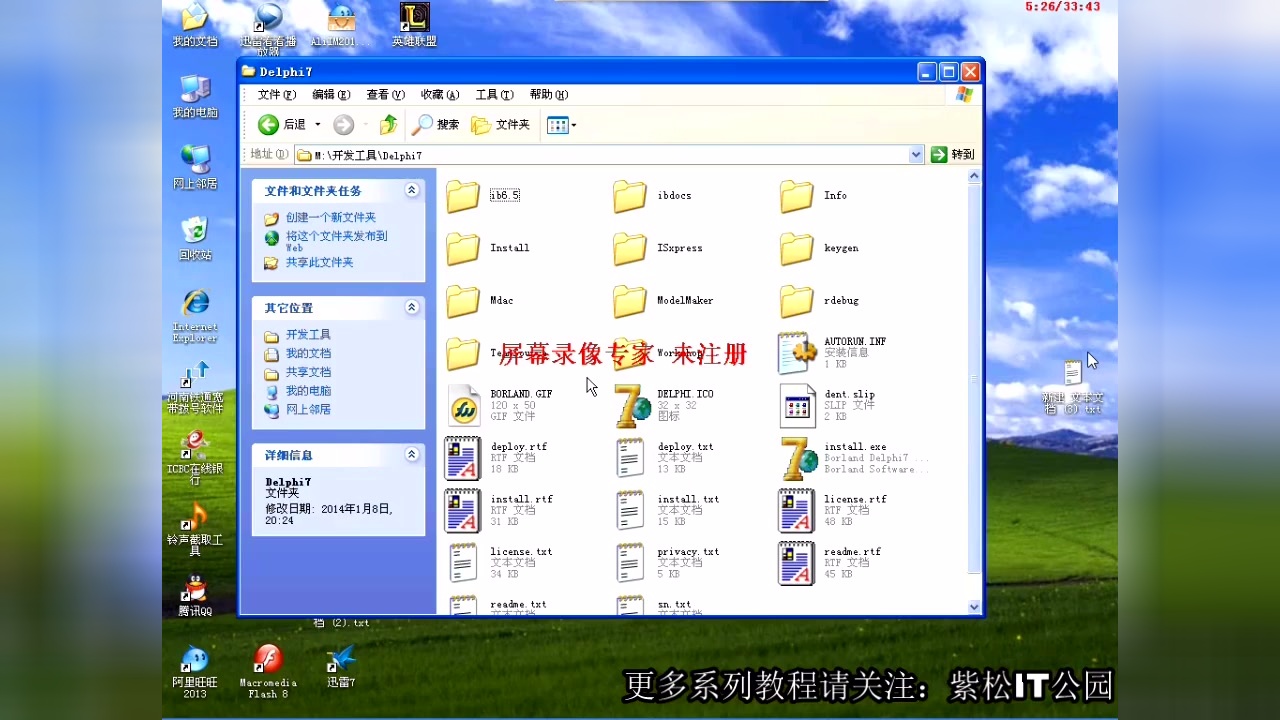Open the ib6.5 folder icon
The height and width of the screenshot is (720, 1280).
[463, 196]
